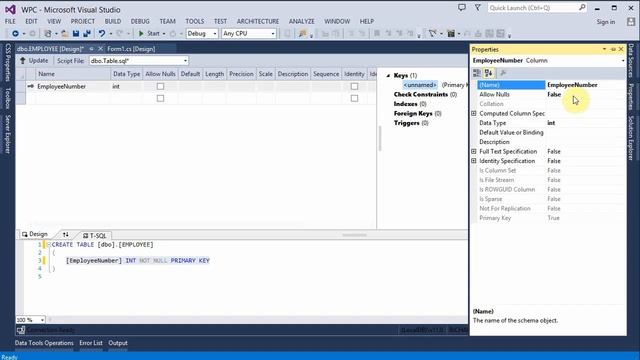Toggle Allow Nulls checkbox in empty row

pyautogui.click(x=160, y=98)
